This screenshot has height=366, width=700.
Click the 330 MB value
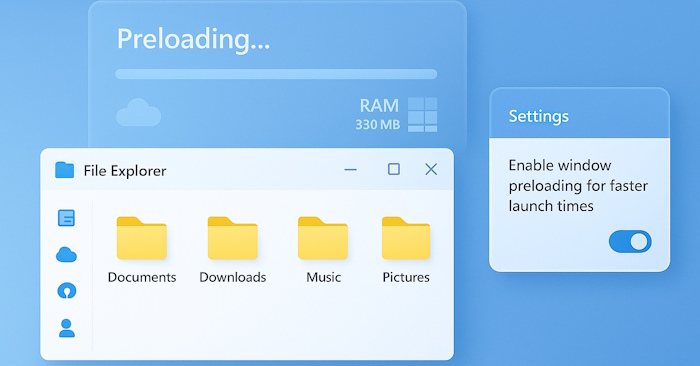coord(378,125)
